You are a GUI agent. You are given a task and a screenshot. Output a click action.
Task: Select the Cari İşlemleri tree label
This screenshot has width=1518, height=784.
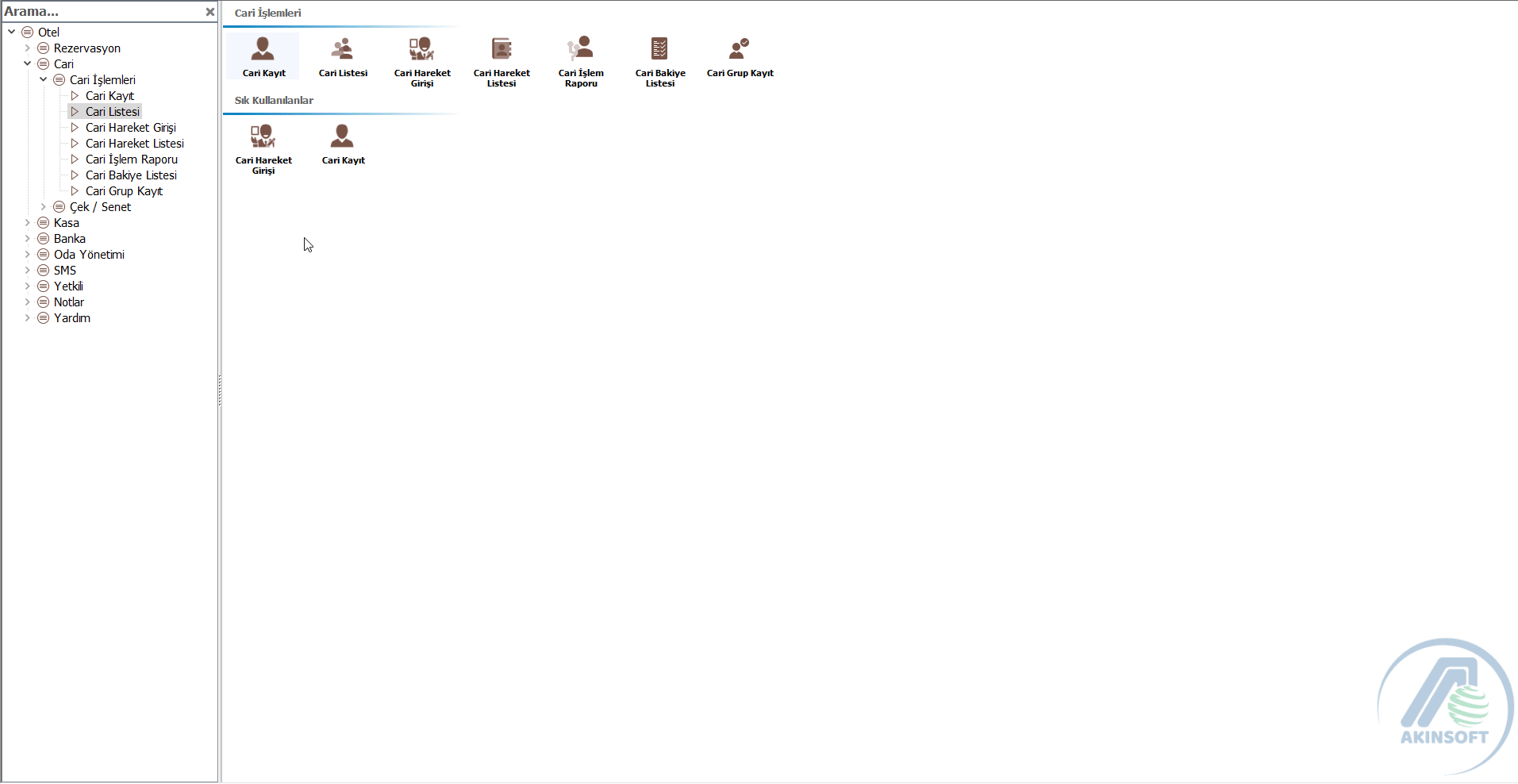click(x=102, y=80)
